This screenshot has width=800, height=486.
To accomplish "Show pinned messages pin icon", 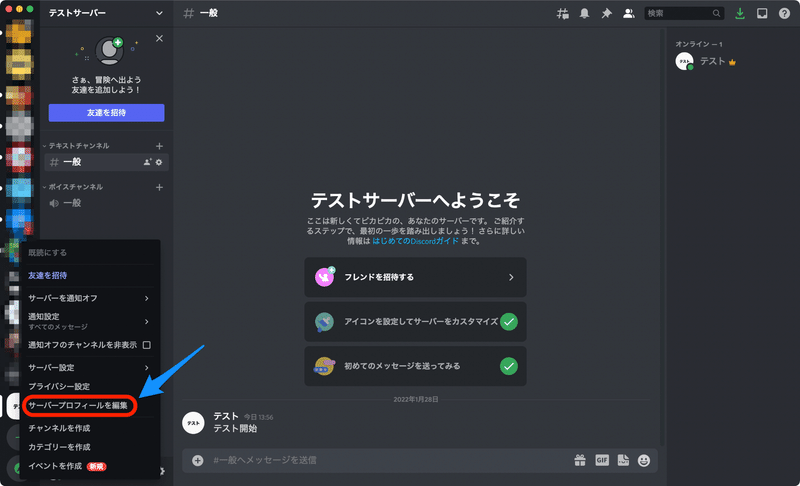I will [x=606, y=13].
